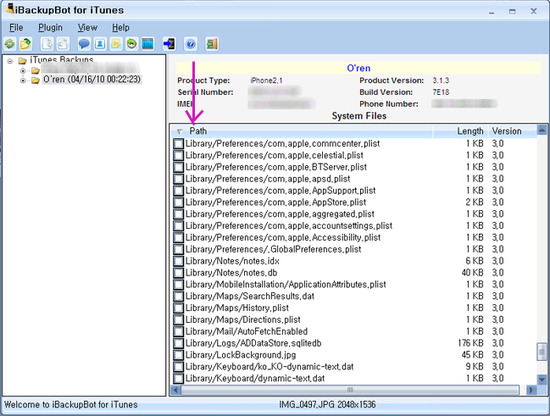The height and width of the screenshot is (416, 550).
Task: Click the open backup folder toolbar icon
Action: click(x=26, y=44)
